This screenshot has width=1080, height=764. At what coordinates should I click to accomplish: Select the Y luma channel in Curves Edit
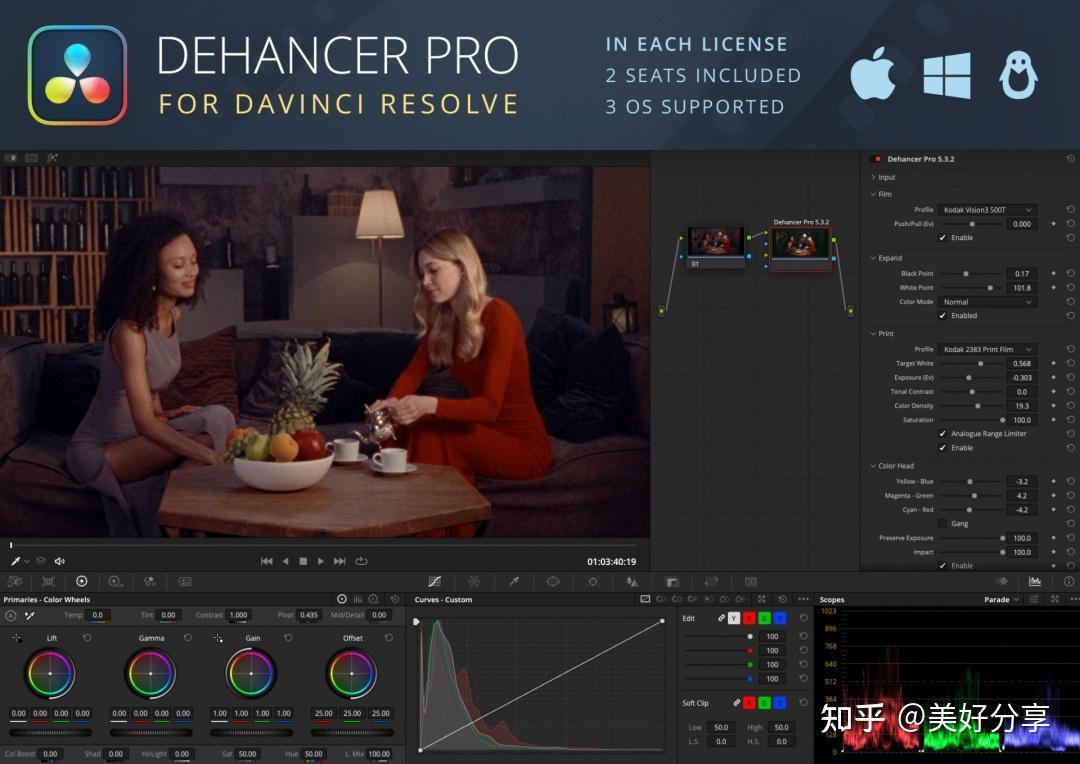(734, 618)
